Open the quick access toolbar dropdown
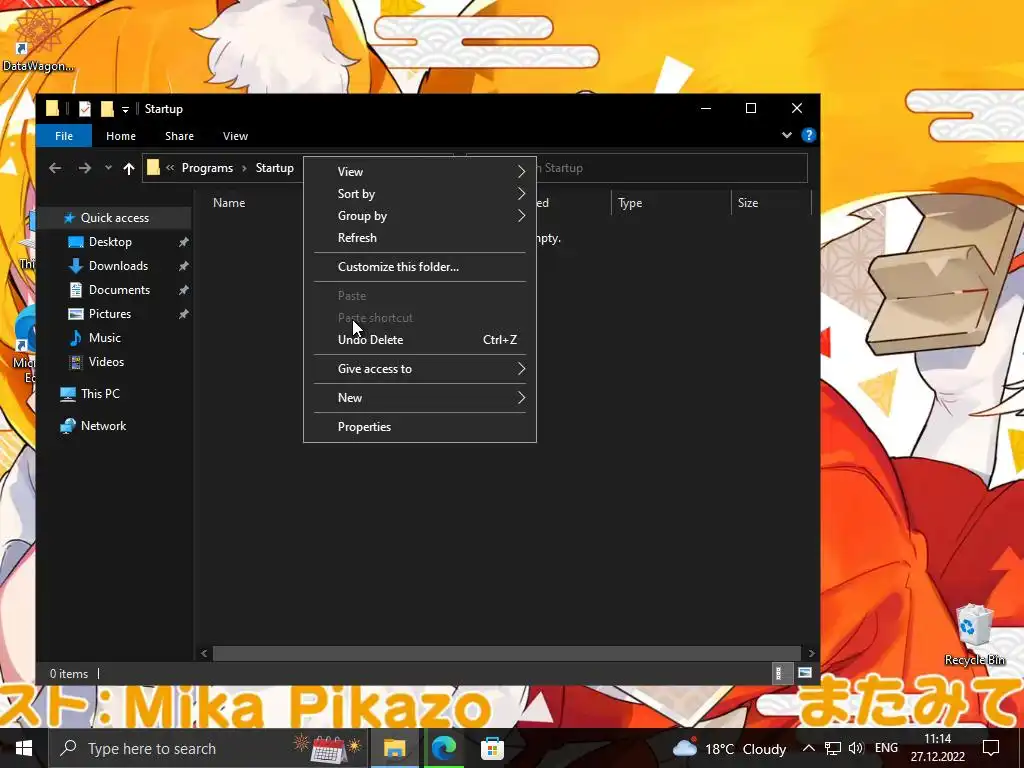 (x=125, y=110)
